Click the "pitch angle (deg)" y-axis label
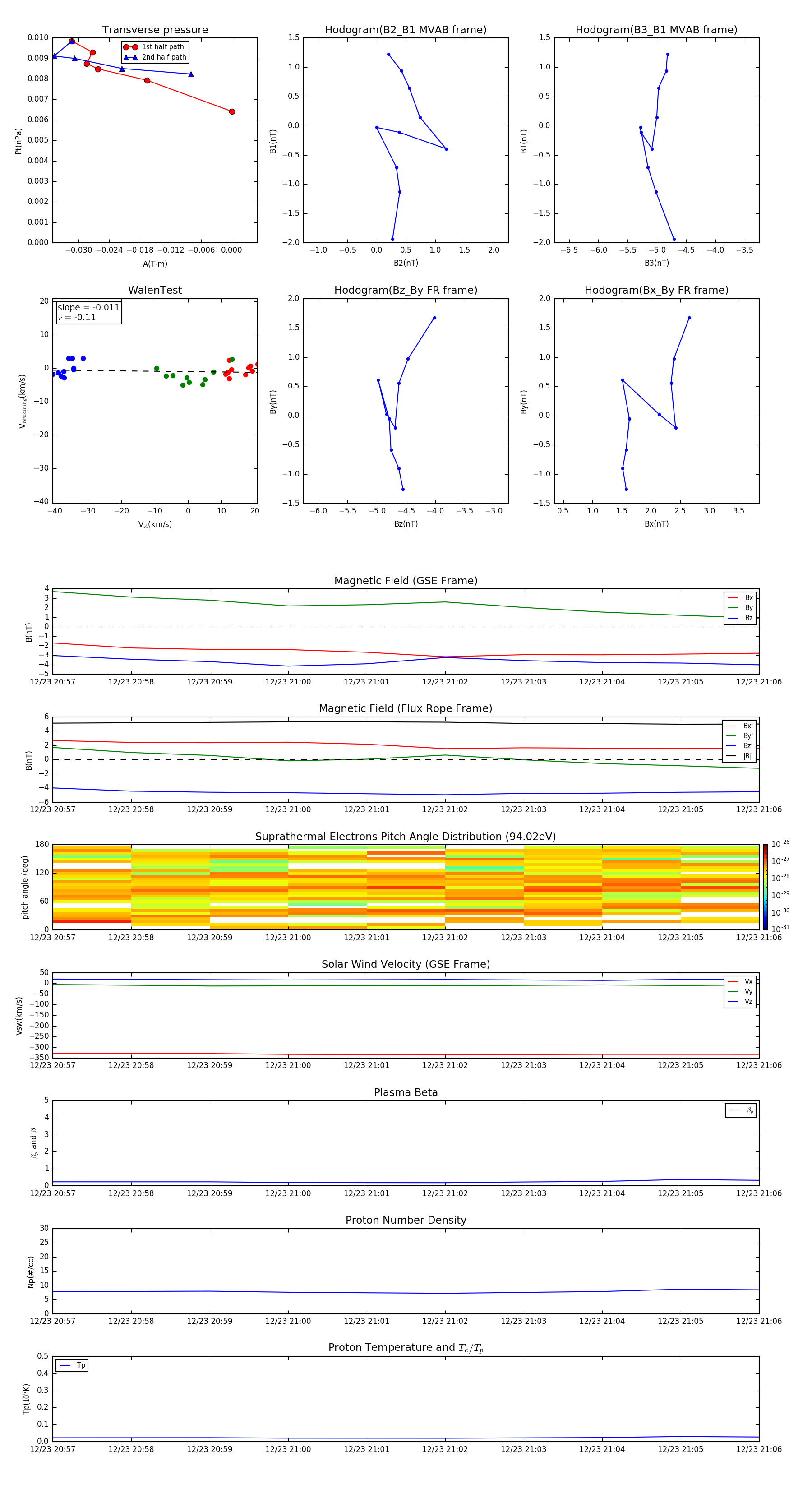 click(25, 887)
